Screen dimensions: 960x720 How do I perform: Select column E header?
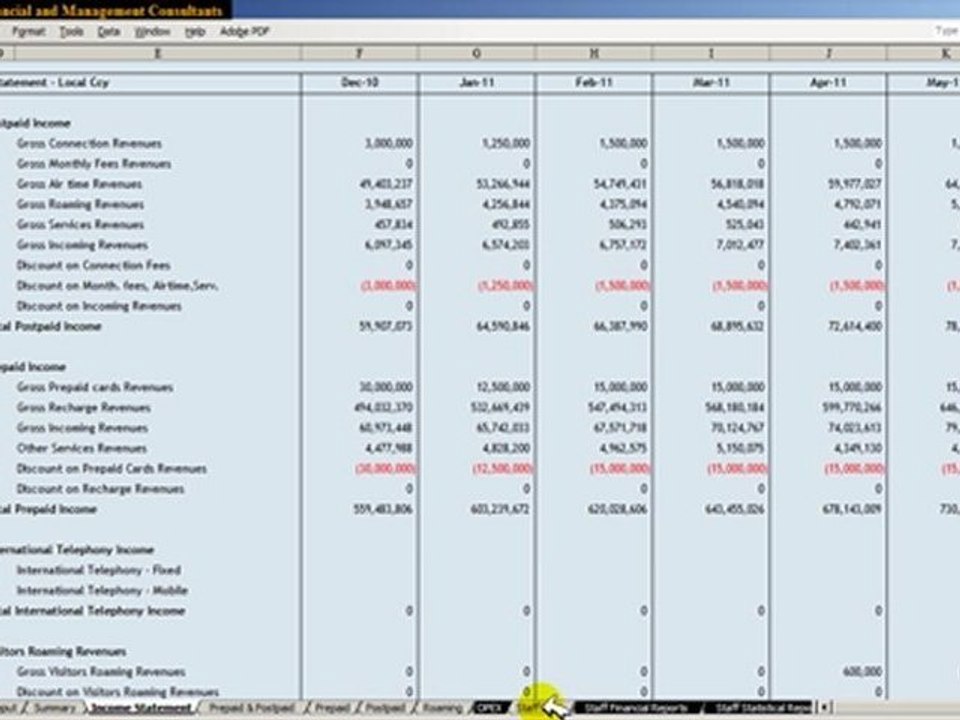click(157, 54)
